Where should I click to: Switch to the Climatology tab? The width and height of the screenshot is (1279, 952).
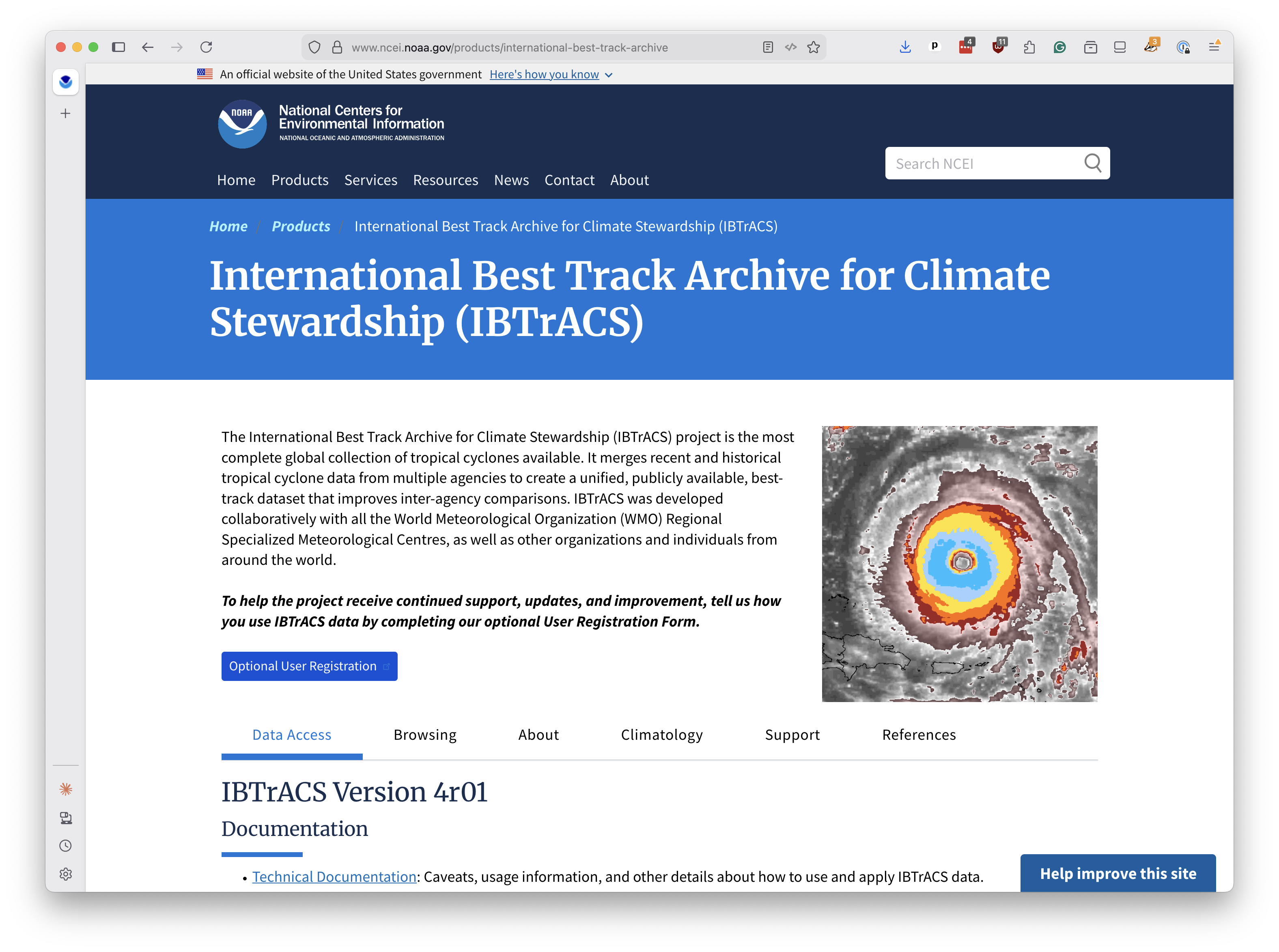pos(661,735)
